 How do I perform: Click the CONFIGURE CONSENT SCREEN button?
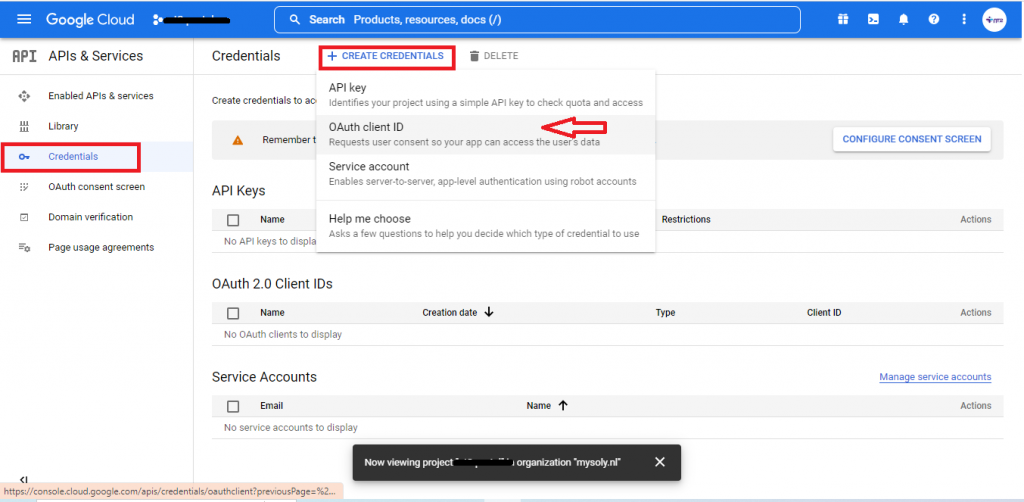click(912, 139)
